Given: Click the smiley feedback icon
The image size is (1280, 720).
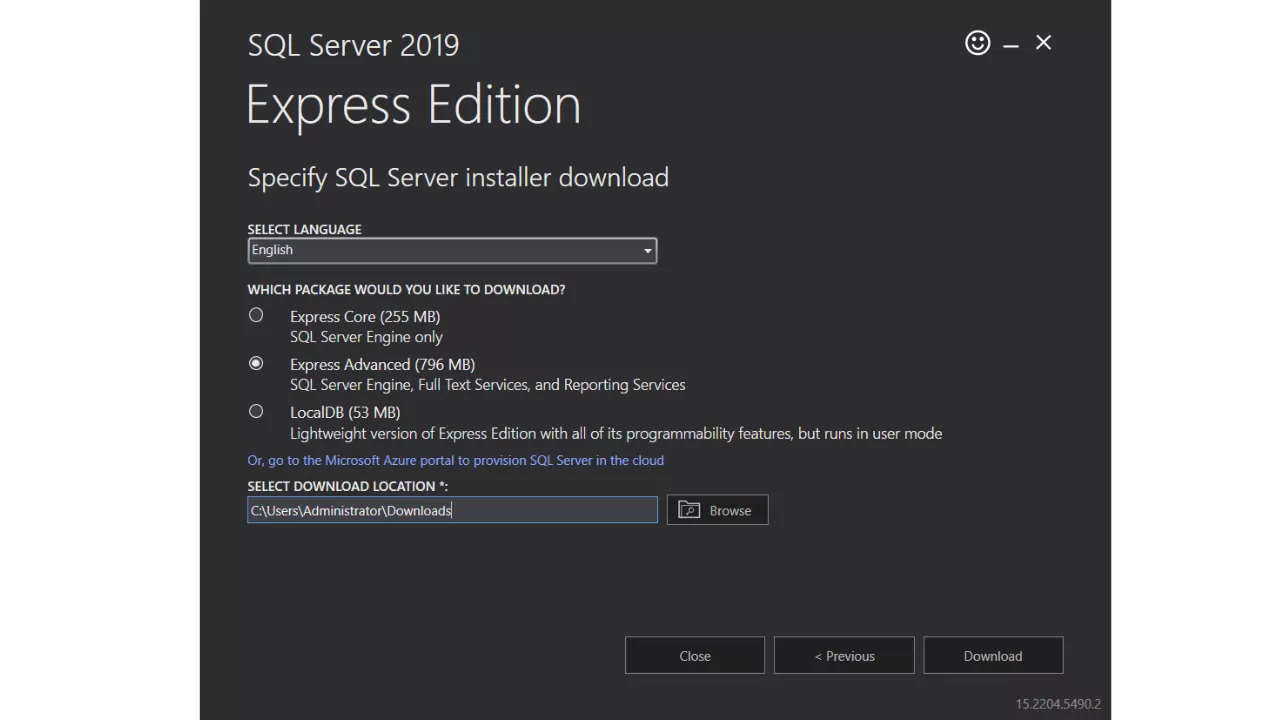Looking at the screenshot, I should click(x=977, y=43).
